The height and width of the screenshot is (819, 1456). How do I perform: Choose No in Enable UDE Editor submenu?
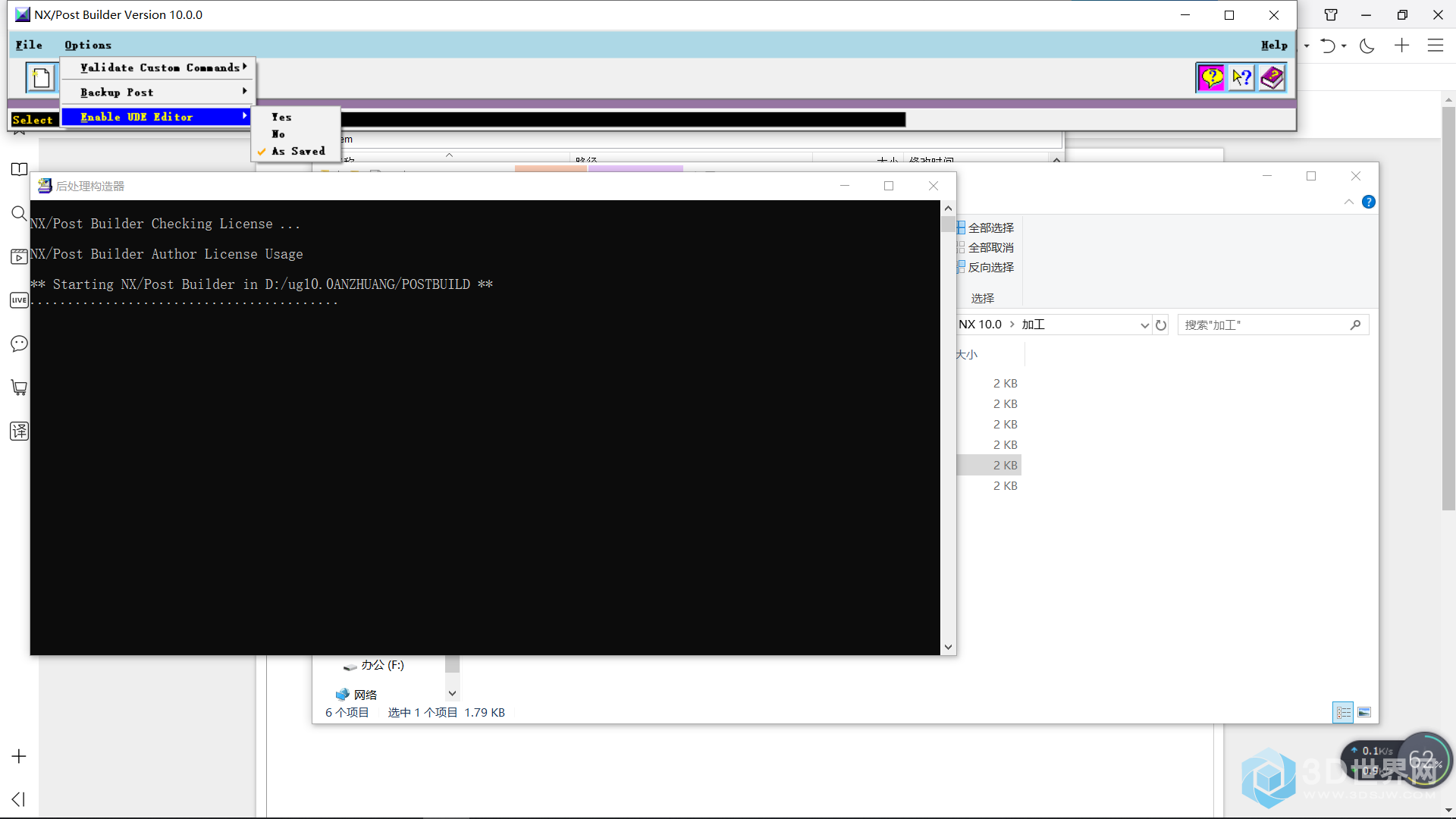click(296, 134)
